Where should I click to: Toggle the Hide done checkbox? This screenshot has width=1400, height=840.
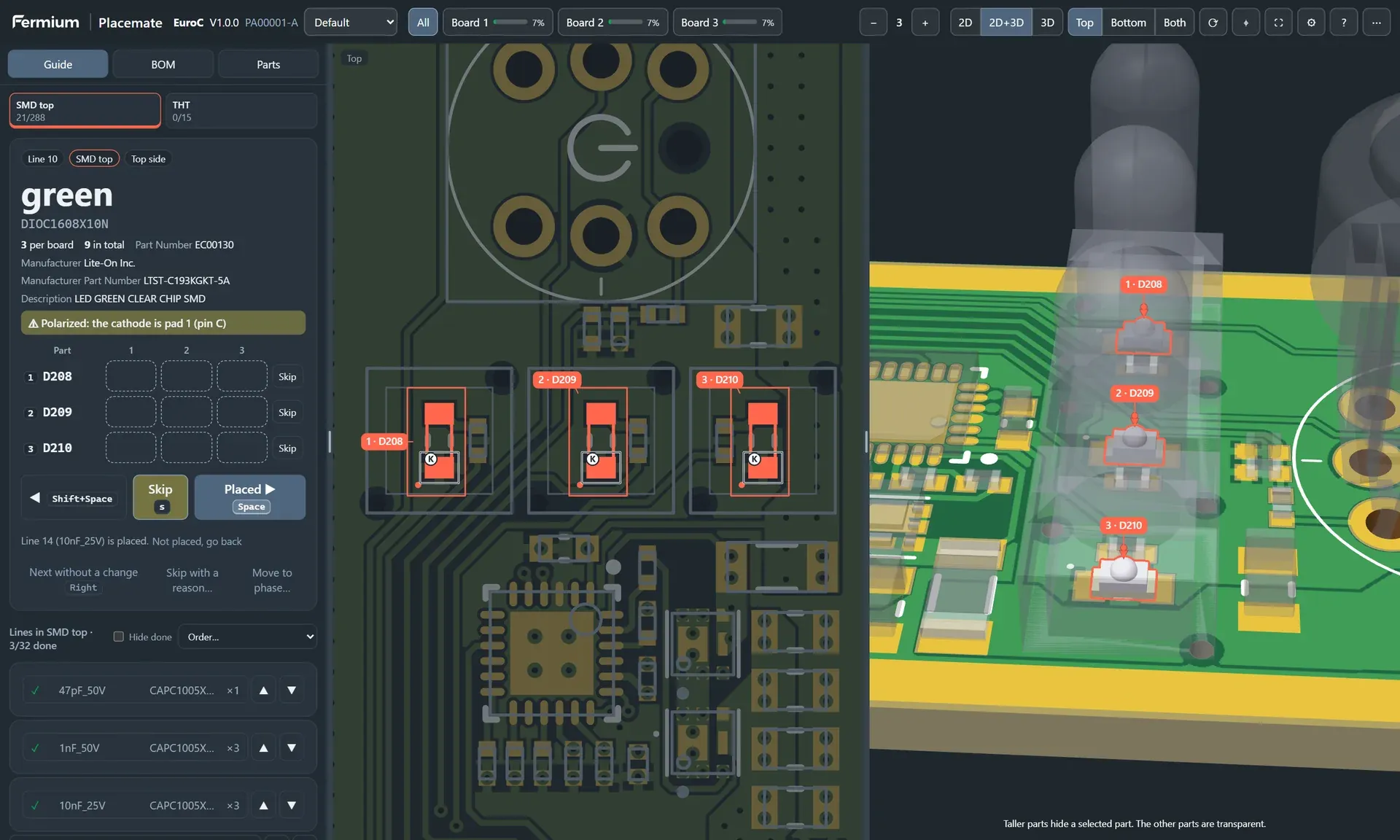pyautogui.click(x=119, y=637)
